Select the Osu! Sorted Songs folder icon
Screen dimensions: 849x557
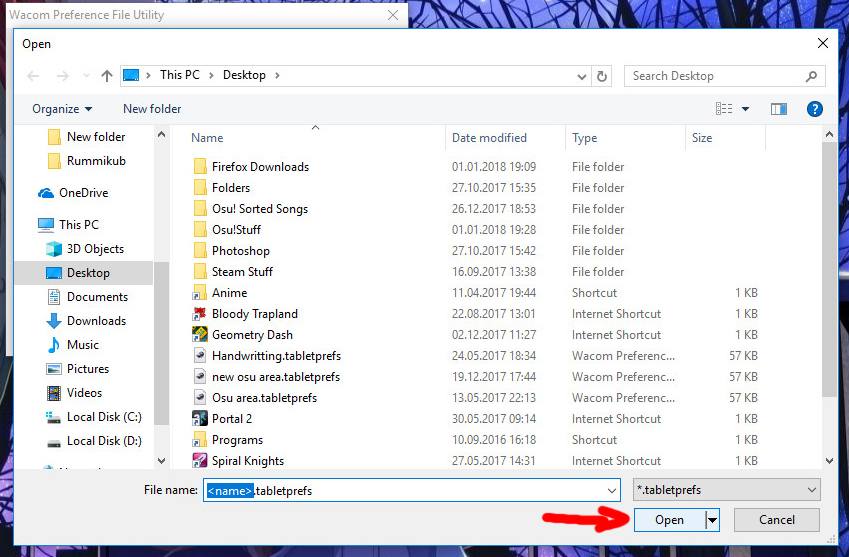click(200, 208)
